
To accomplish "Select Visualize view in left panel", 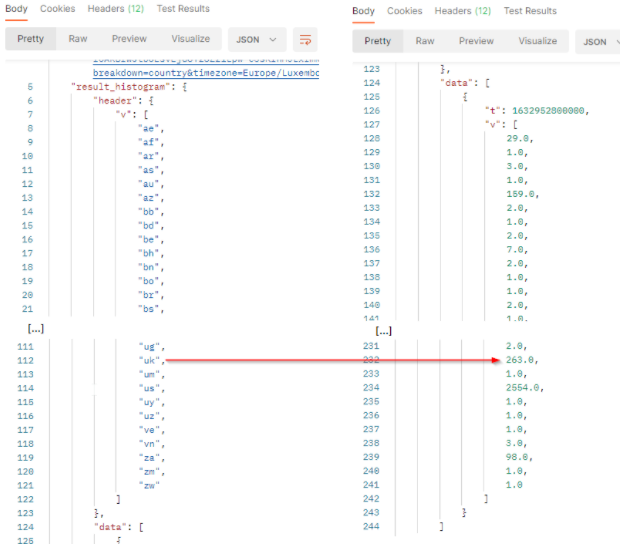I will coord(190,39).
